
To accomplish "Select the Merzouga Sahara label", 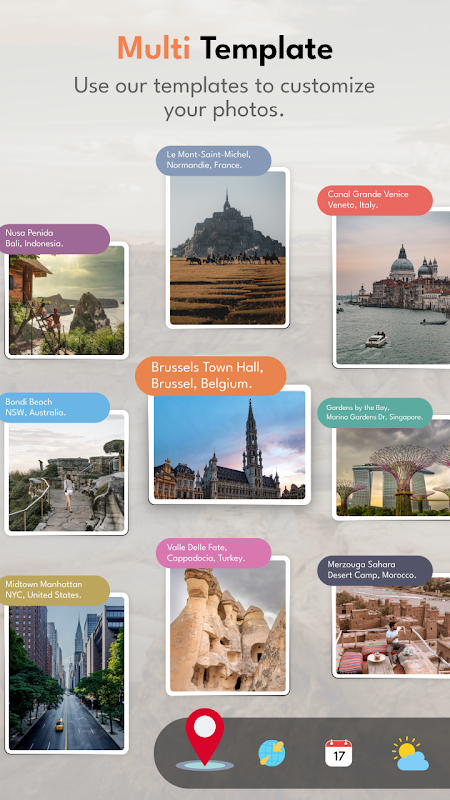I will click(x=375, y=570).
